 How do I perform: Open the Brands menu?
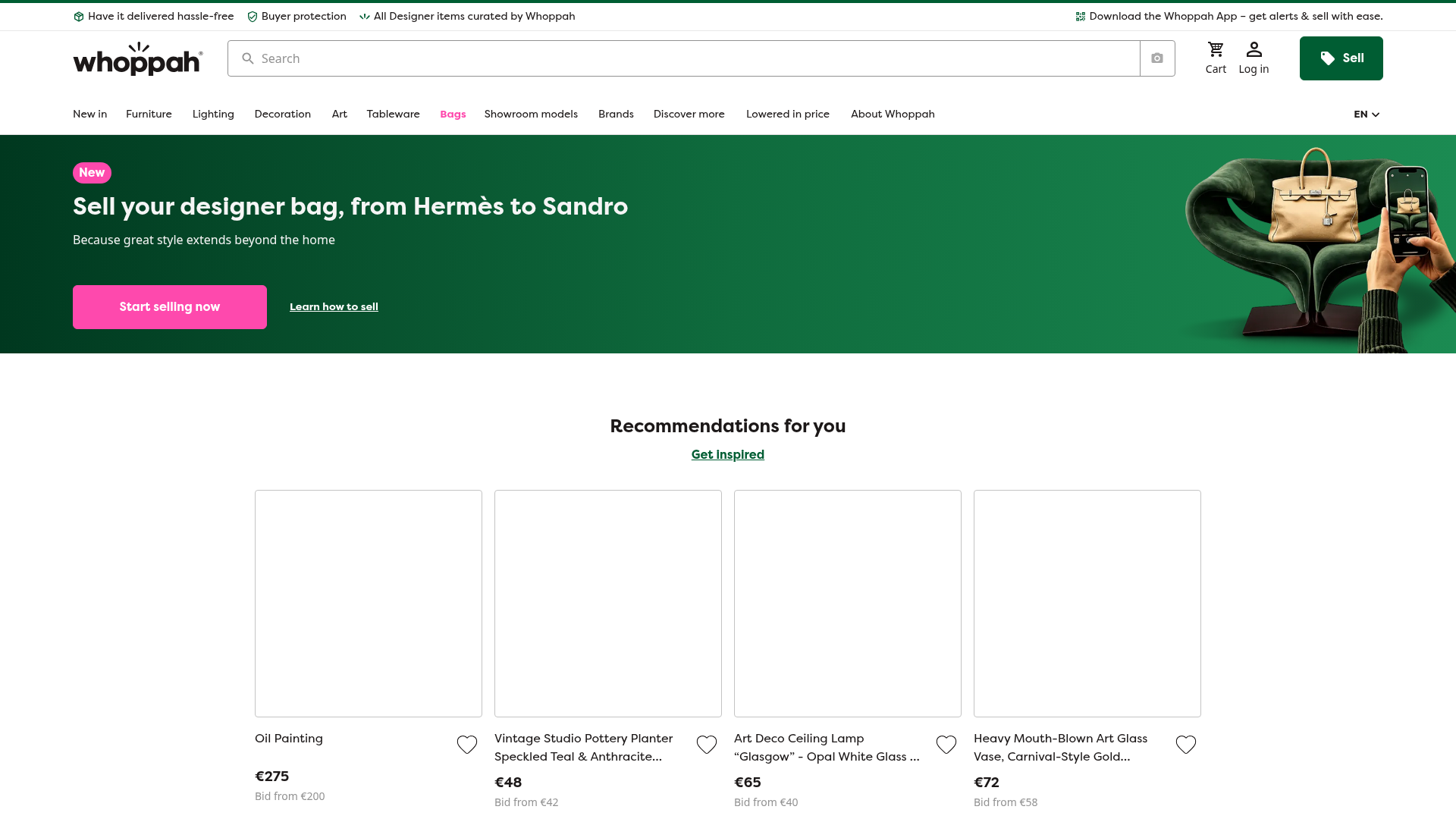click(x=616, y=115)
